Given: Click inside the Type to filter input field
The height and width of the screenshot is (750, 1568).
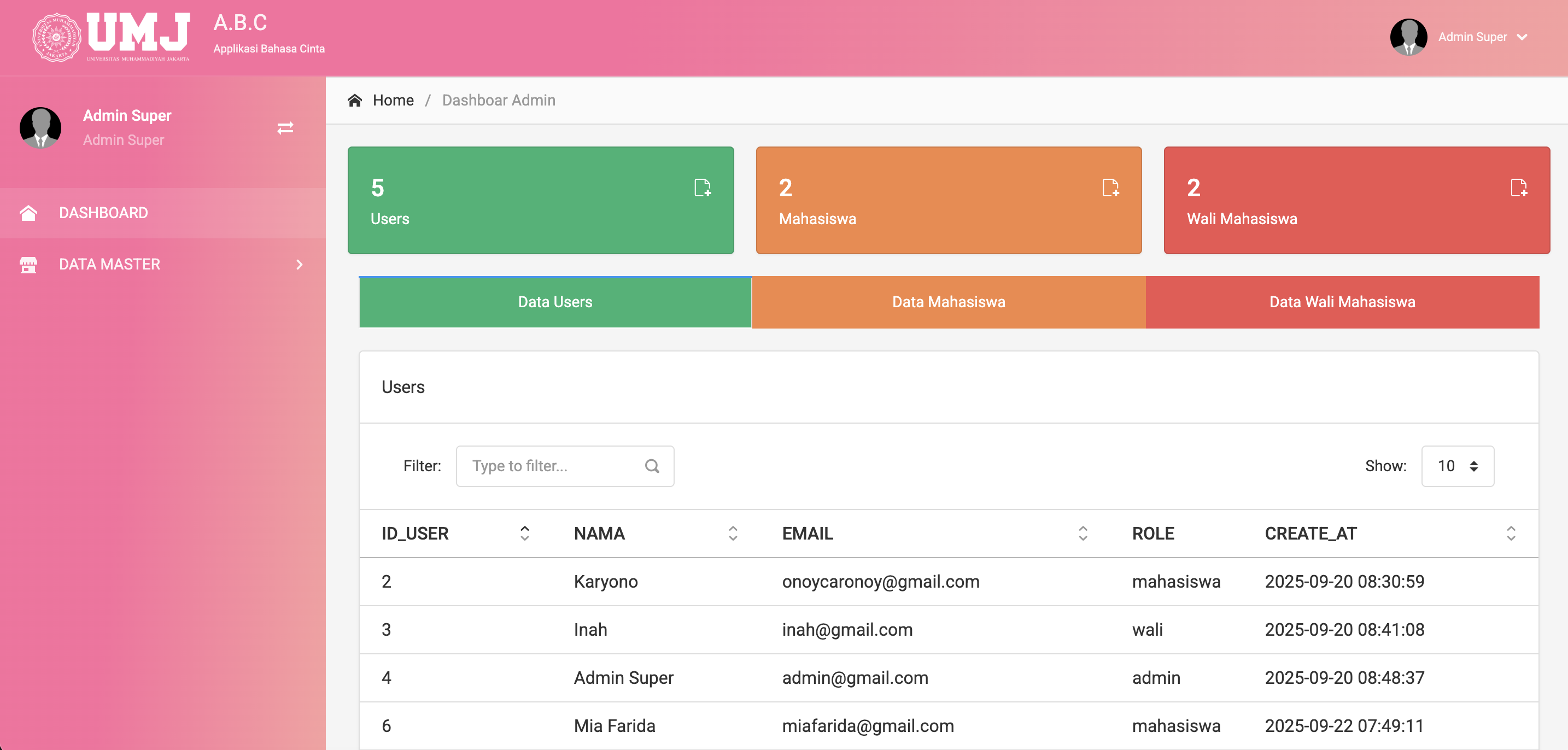Looking at the screenshot, I should click(x=548, y=466).
